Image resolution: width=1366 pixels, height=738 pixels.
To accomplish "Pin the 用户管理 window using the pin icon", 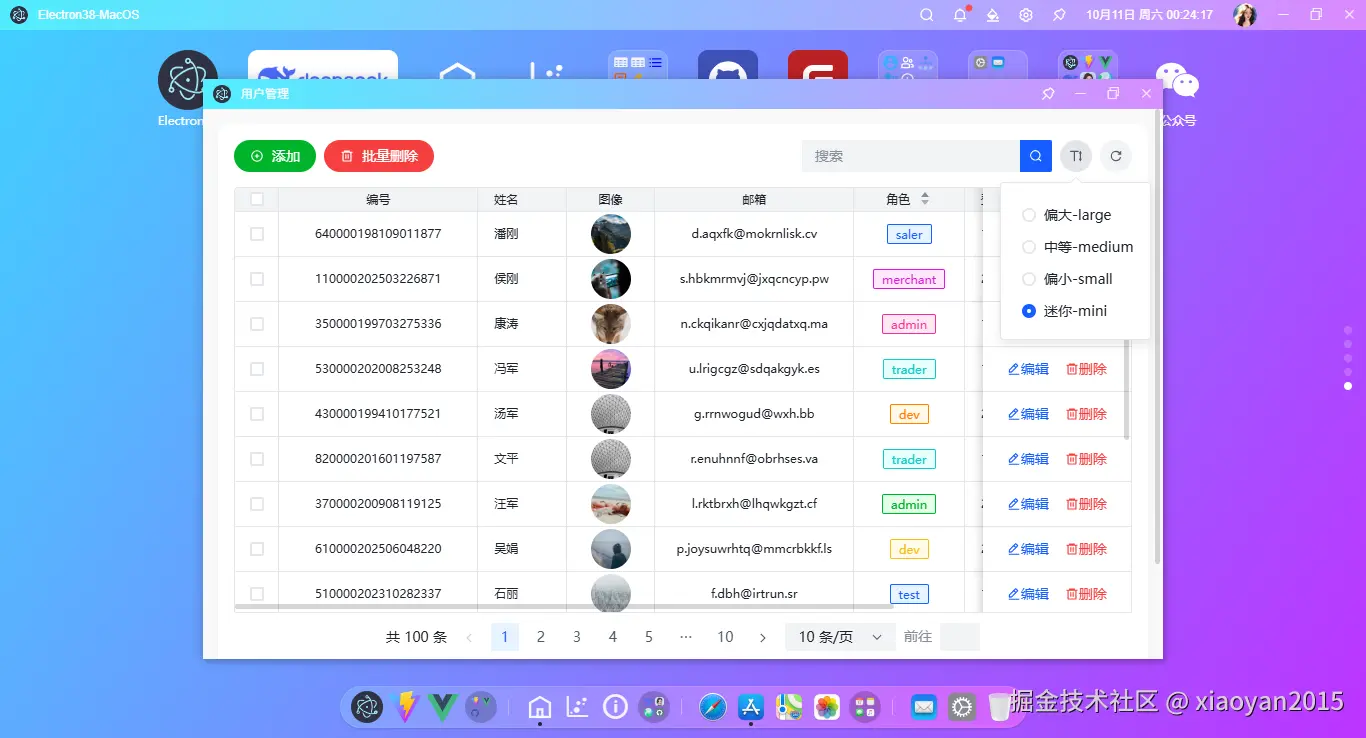I will click(x=1047, y=93).
